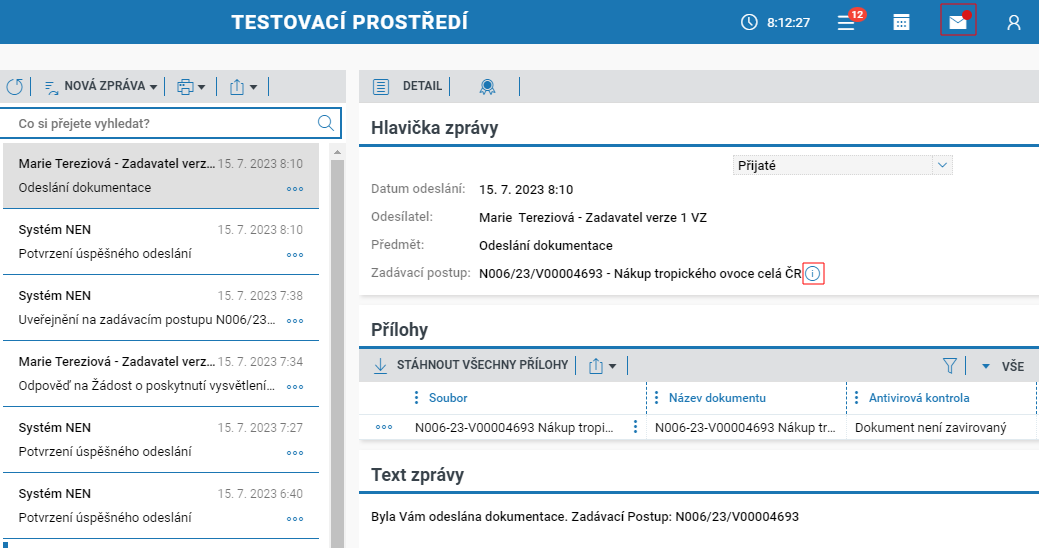Click VŠE filter label
1039x548 pixels.
point(1012,366)
